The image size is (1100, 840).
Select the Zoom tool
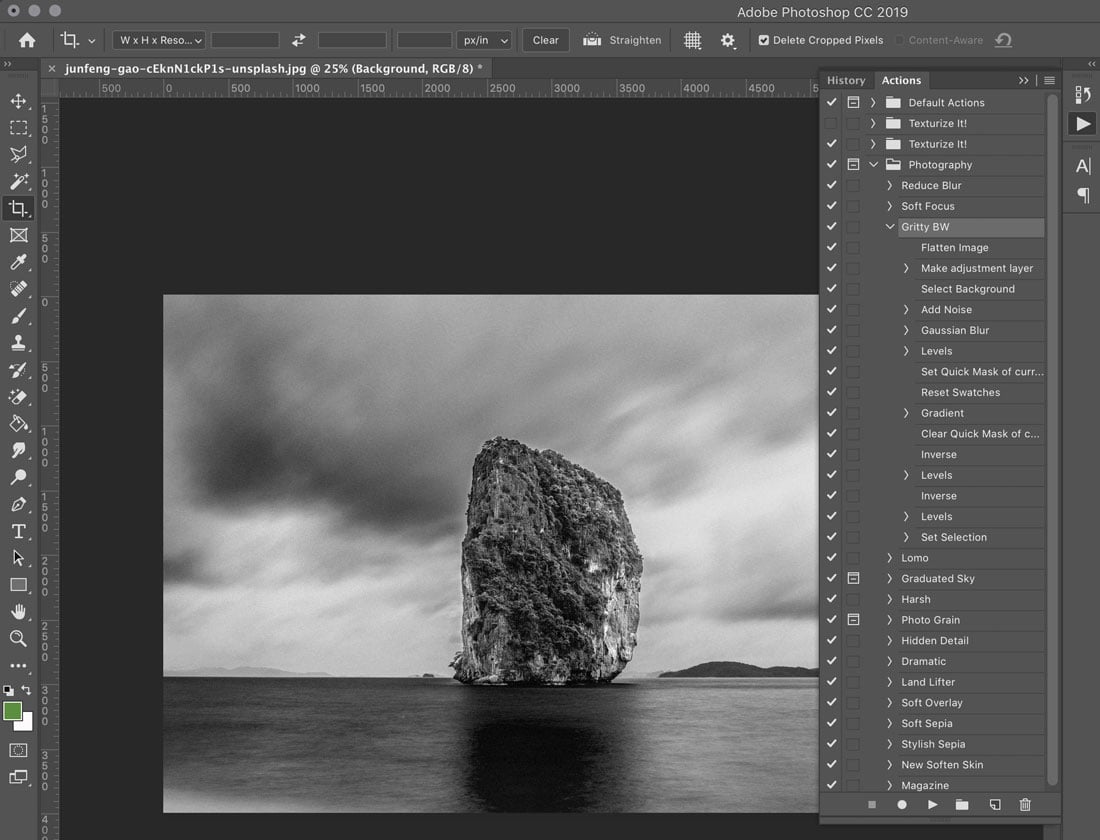[x=18, y=639]
